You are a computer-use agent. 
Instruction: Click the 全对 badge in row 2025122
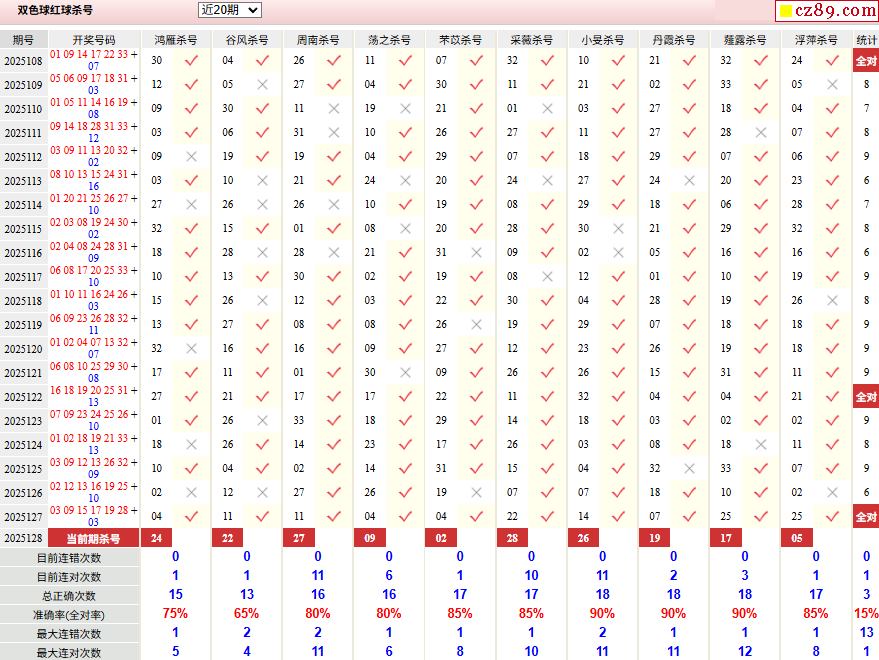(x=865, y=397)
